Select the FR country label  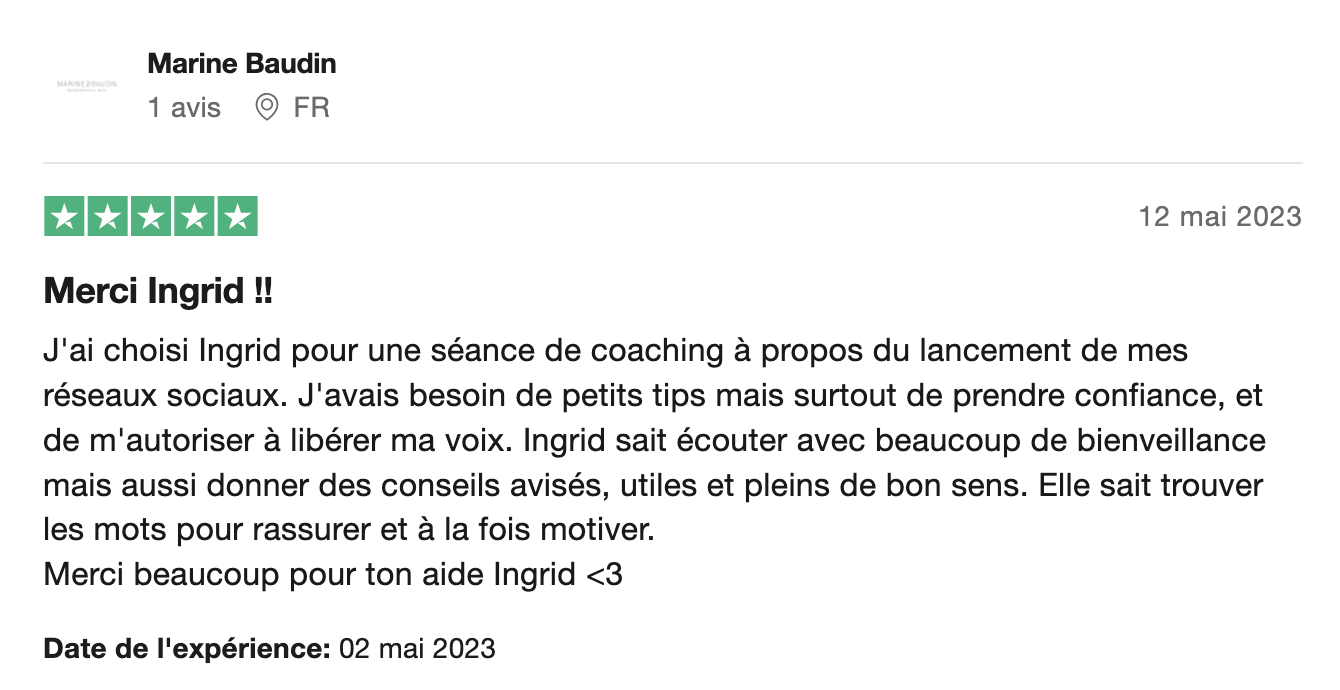311,108
